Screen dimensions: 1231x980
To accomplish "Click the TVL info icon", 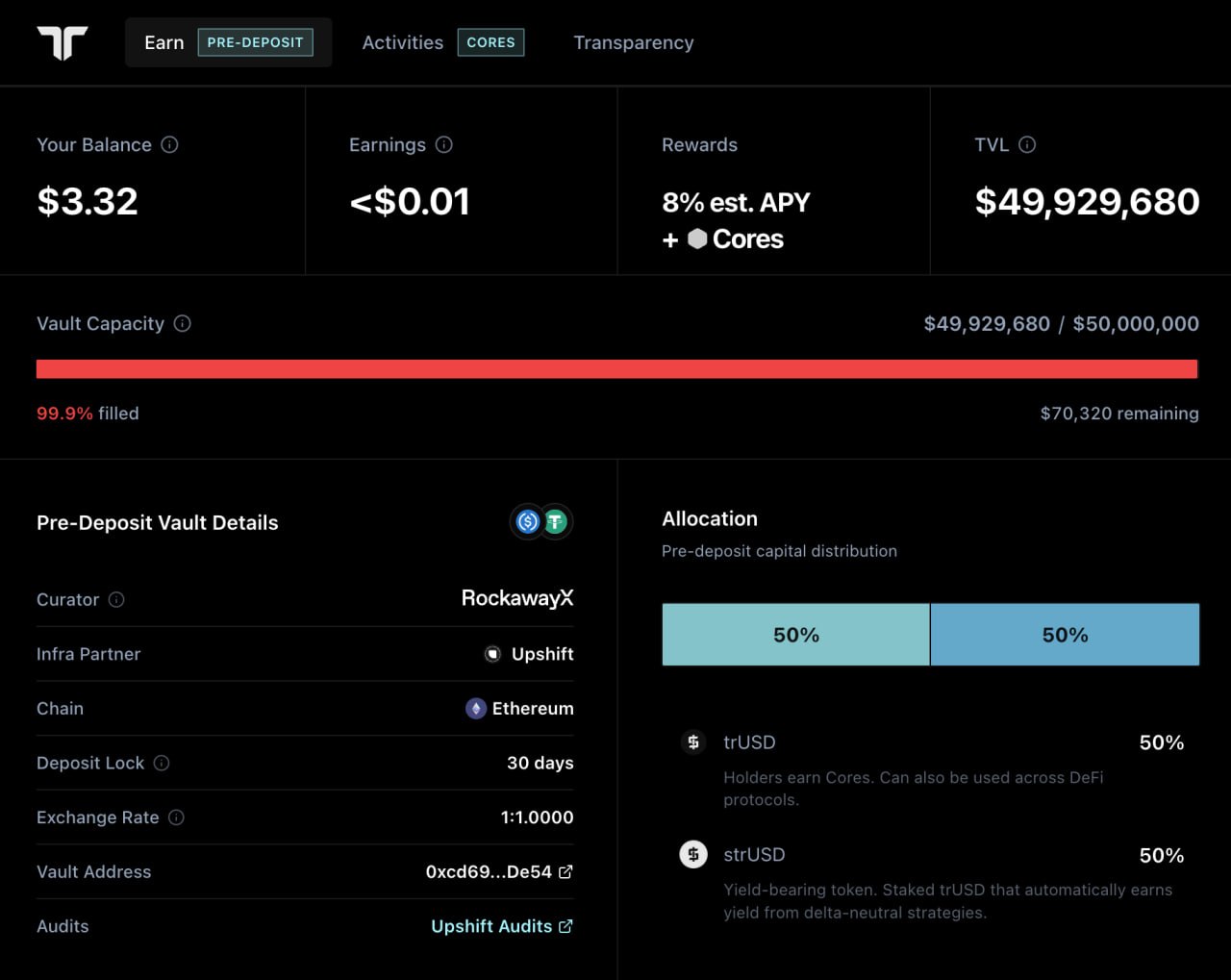I will coord(1027,145).
